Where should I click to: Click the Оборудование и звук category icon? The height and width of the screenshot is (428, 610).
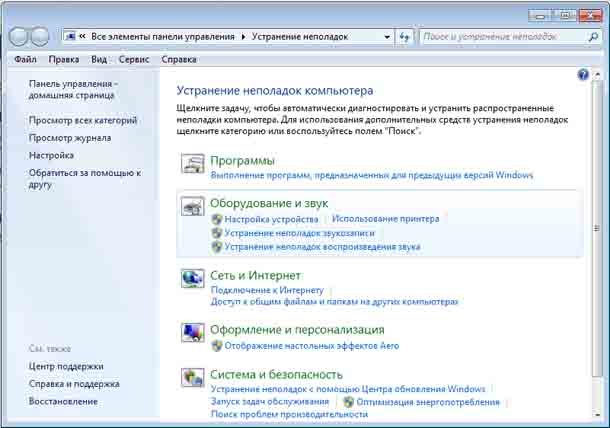tap(193, 206)
